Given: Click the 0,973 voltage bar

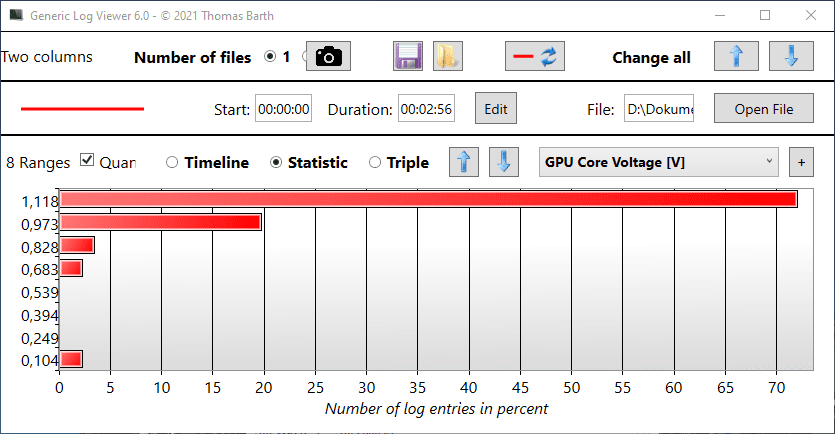Looking at the screenshot, I should (x=160, y=222).
